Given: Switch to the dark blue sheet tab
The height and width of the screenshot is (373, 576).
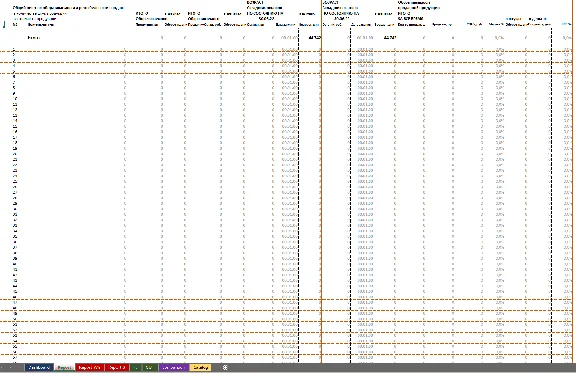Looking at the screenshot, I should click(x=39, y=367).
